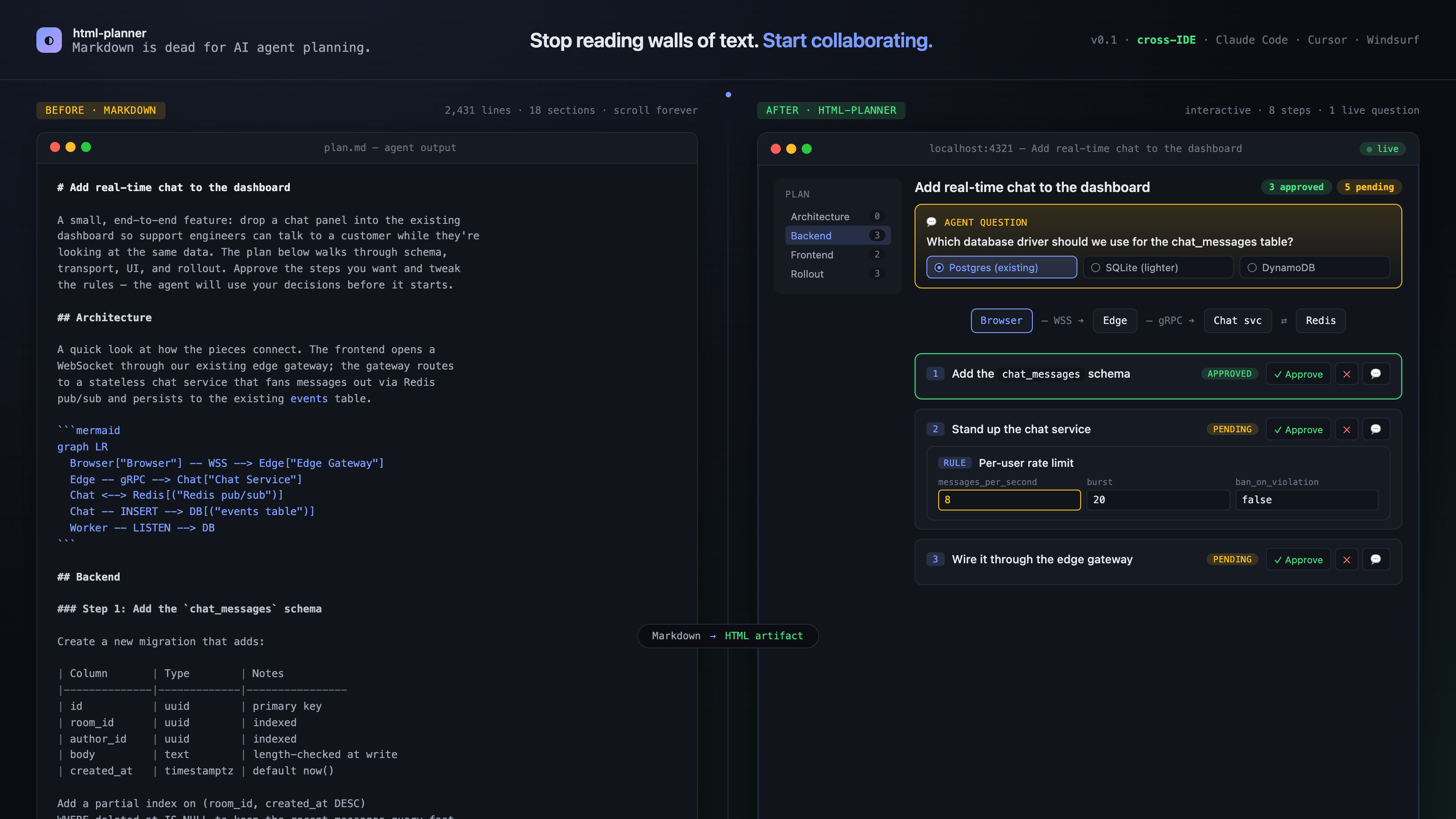
Task: Pick the DynamoDB radio option
Action: coord(1314,268)
